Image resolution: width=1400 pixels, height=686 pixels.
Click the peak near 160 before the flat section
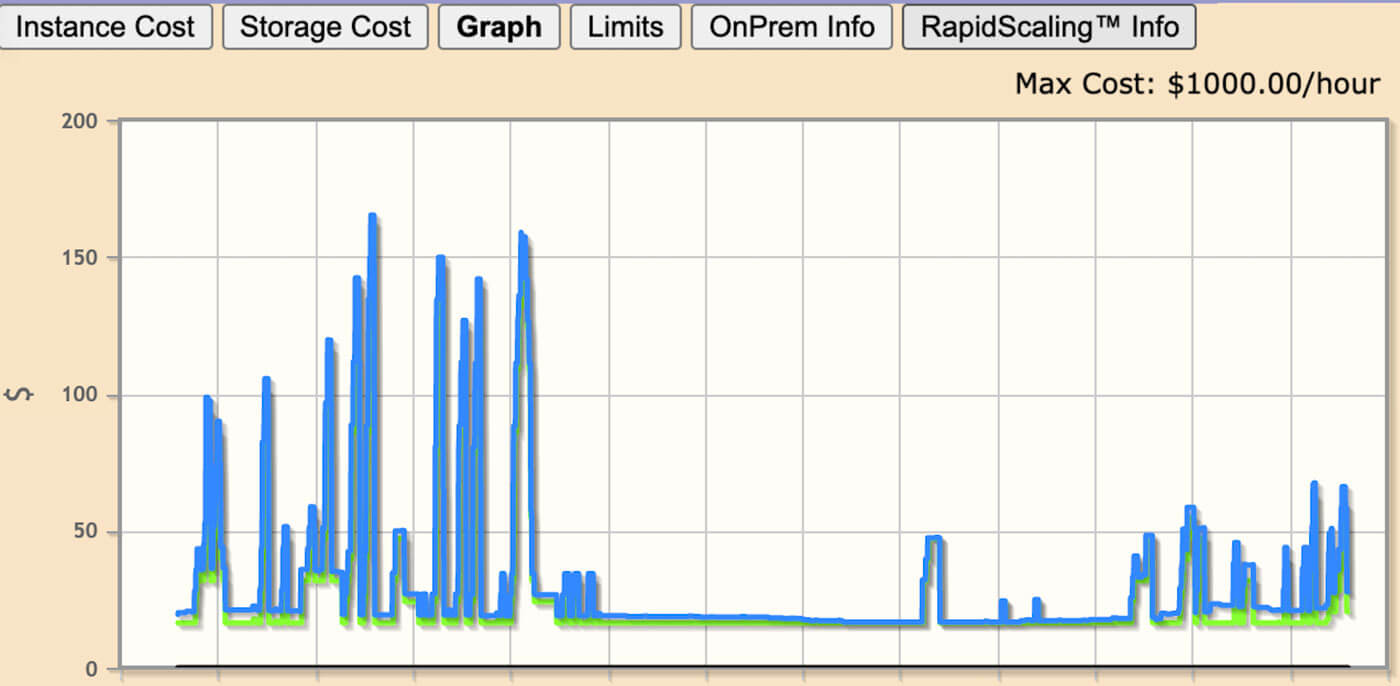click(522, 235)
